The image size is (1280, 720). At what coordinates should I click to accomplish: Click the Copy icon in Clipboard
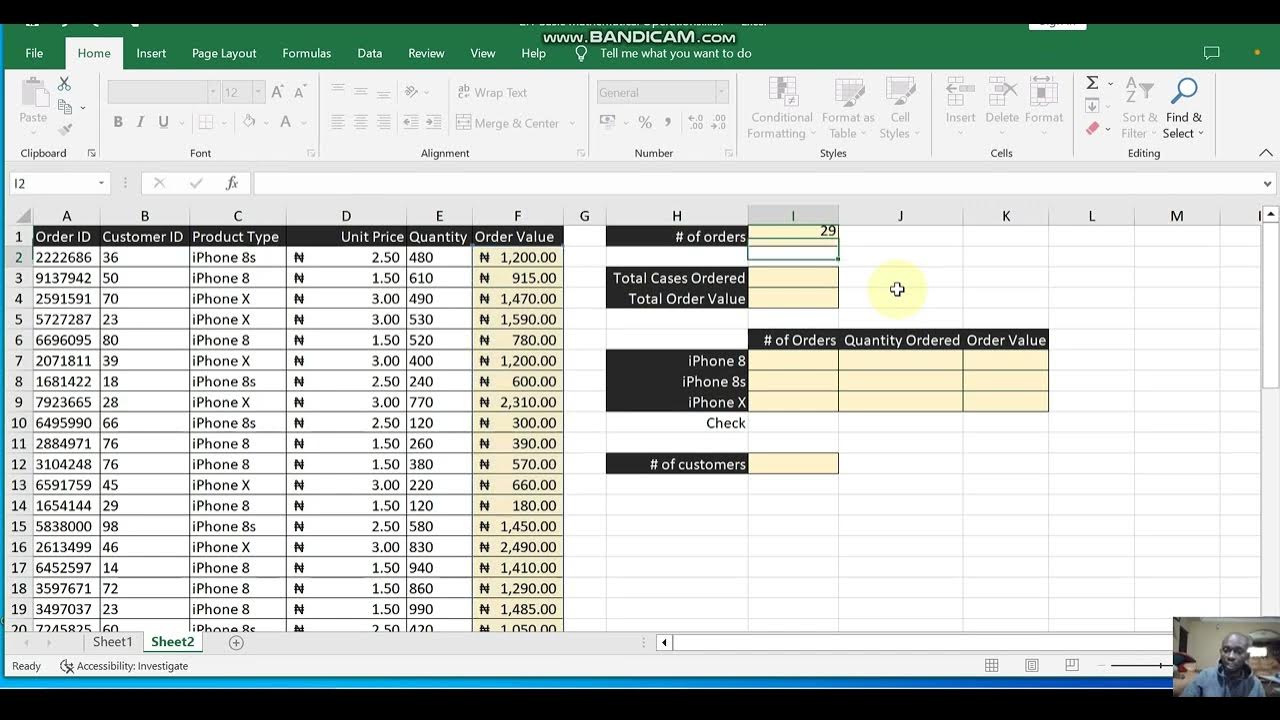(65, 107)
